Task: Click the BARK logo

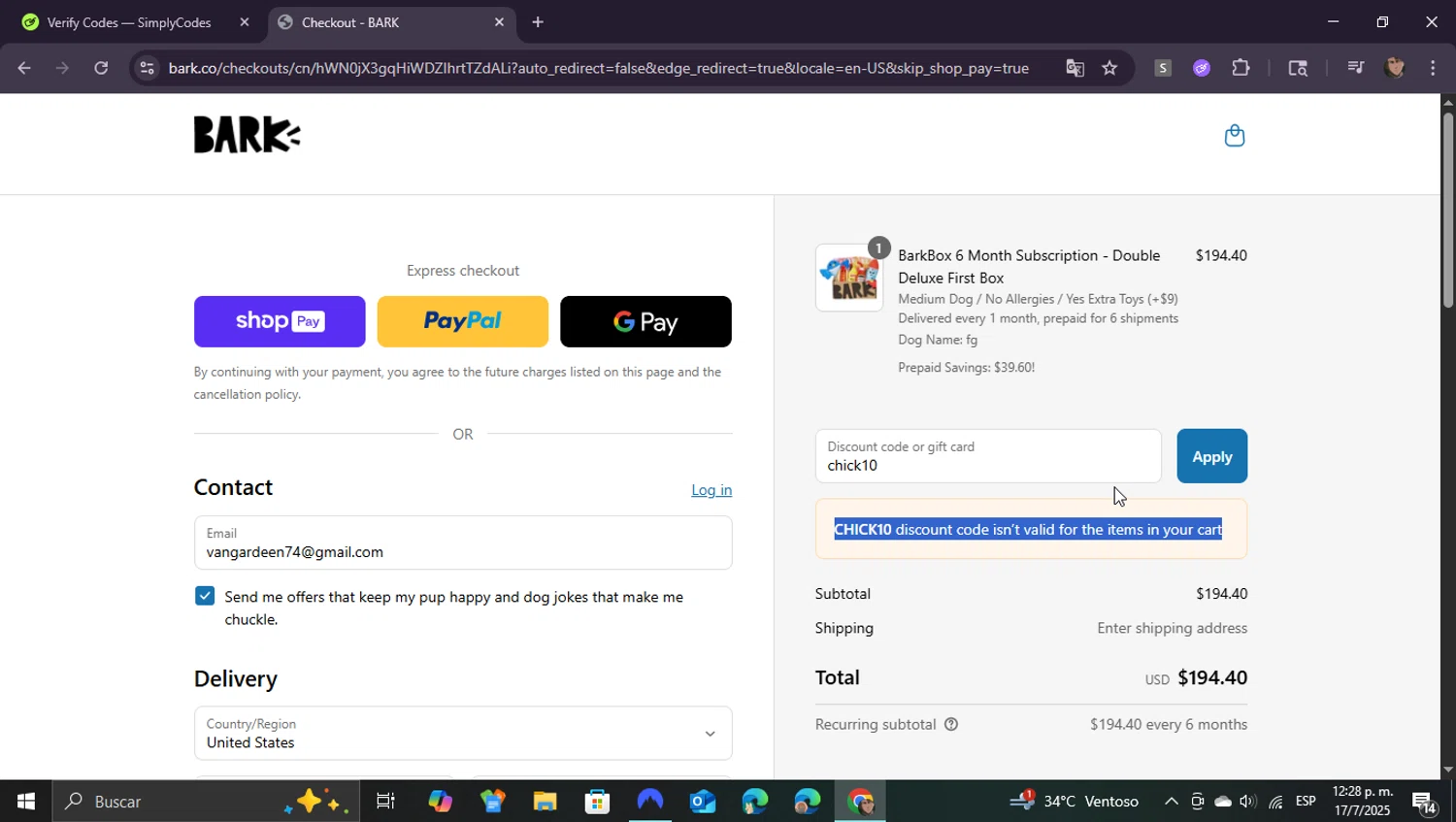Action: click(247, 135)
